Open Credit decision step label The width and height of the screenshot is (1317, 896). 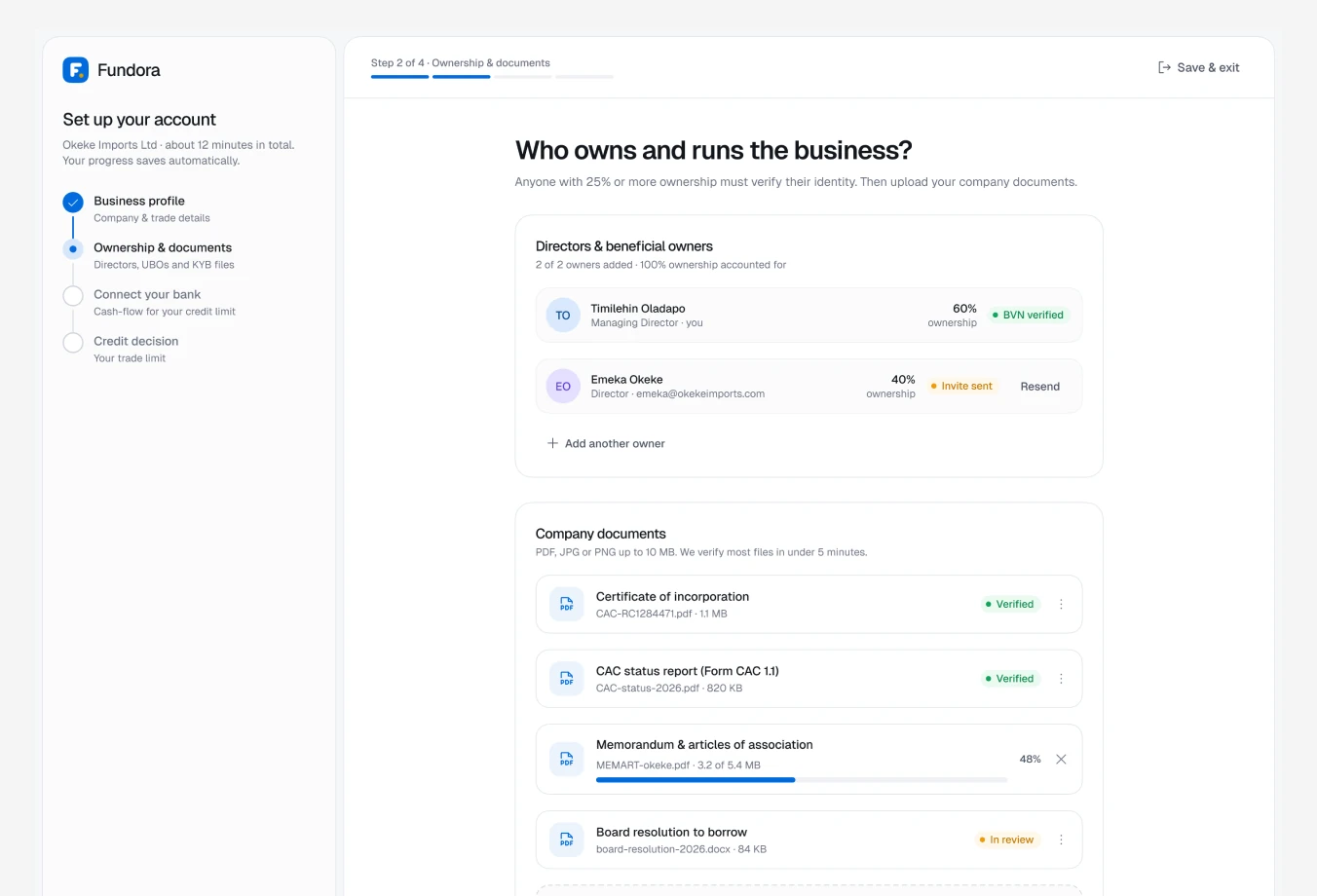(136, 341)
